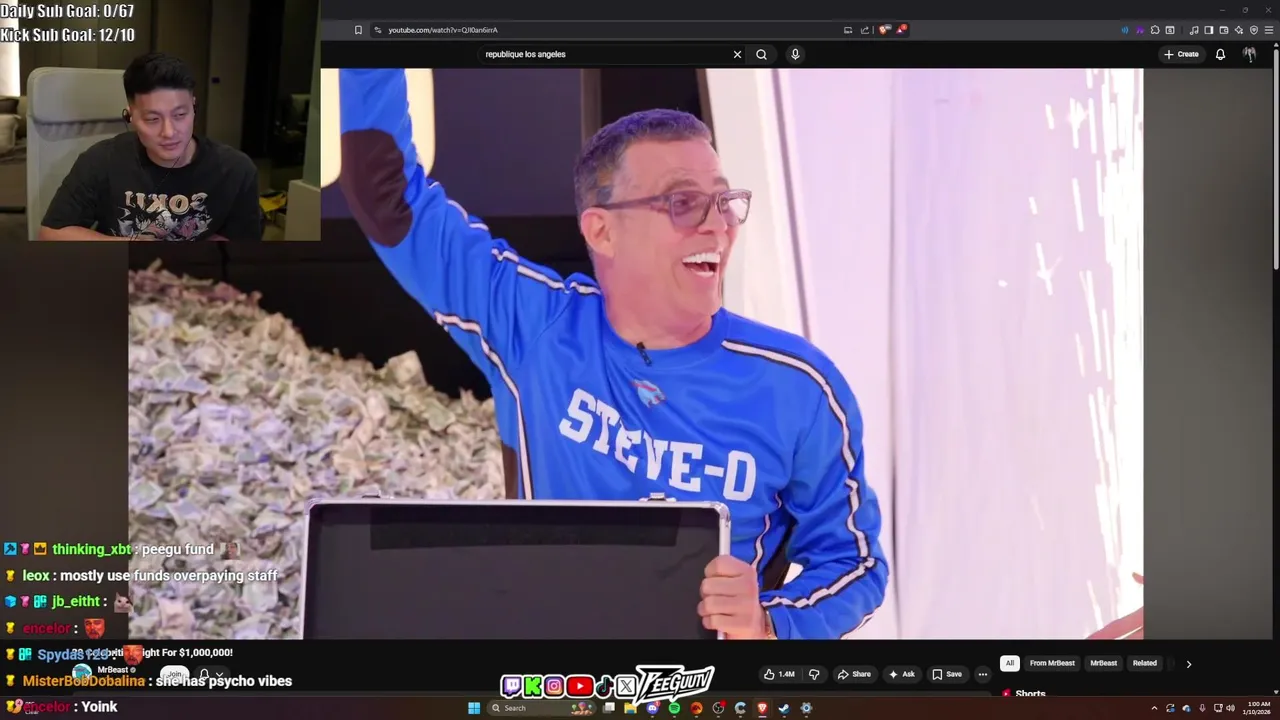Open the three-dot more actions menu
1280x720 pixels.
point(983,674)
